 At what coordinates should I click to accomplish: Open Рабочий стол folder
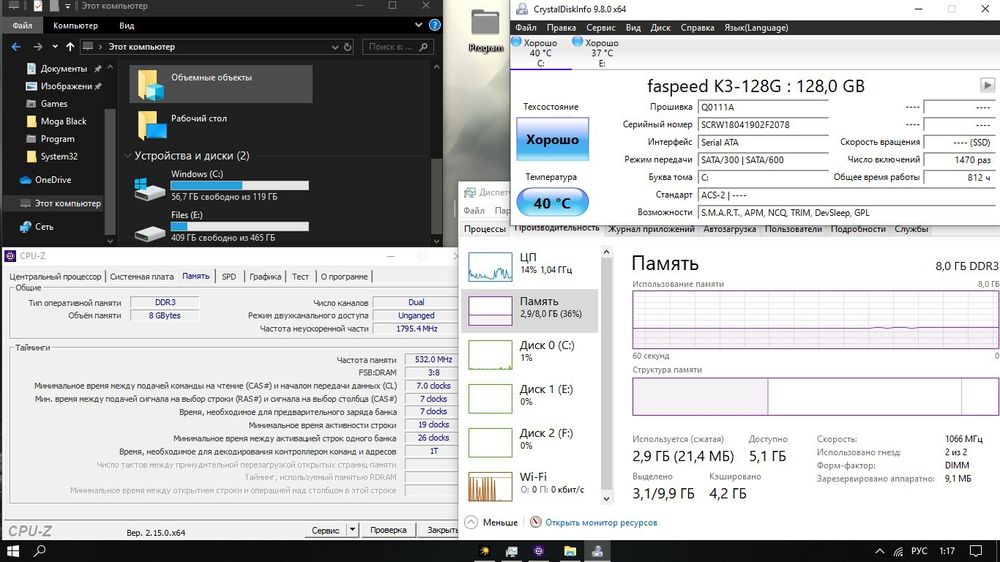click(x=221, y=124)
